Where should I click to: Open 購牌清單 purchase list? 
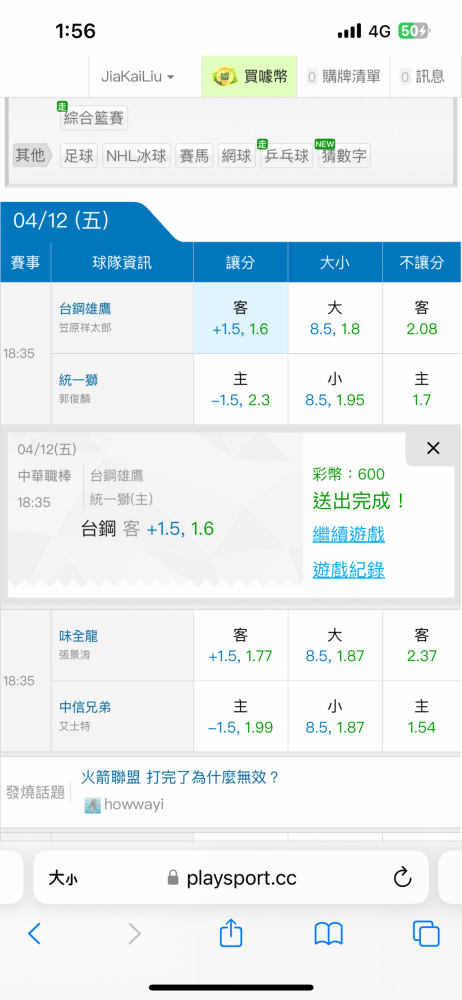pyautogui.click(x=345, y=77)
